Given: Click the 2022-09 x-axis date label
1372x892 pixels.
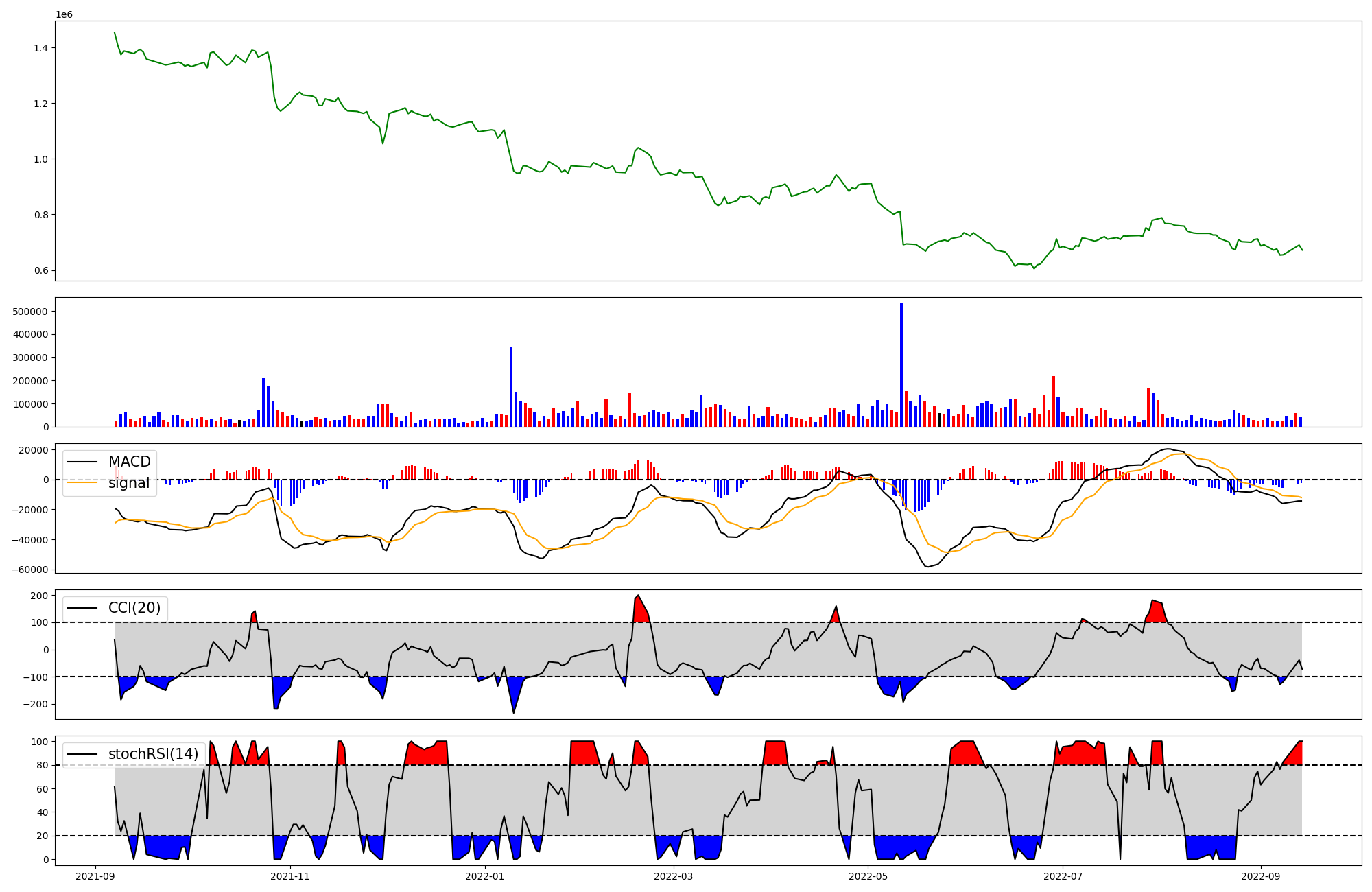Looking at the screenshot, I should point(1261,876).
